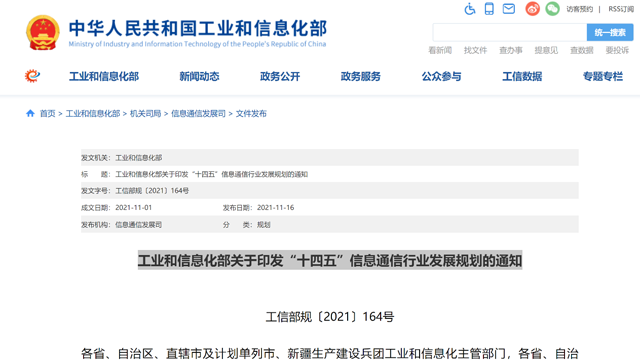
Task: Click the 信息通信发展司 breadcrumb link
Action: click(x=198, y=113)
